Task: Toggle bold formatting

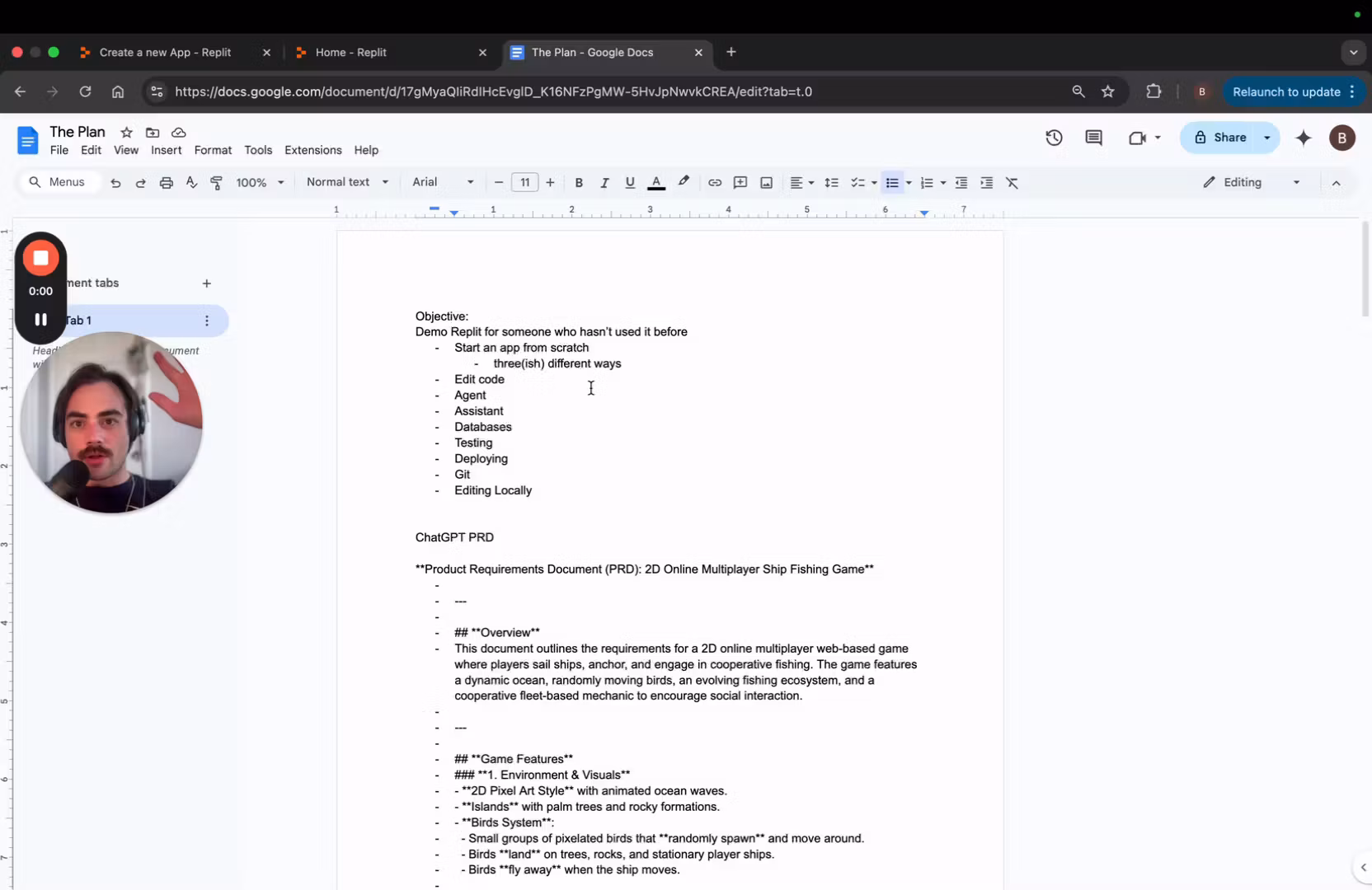Action: (579, 183)
